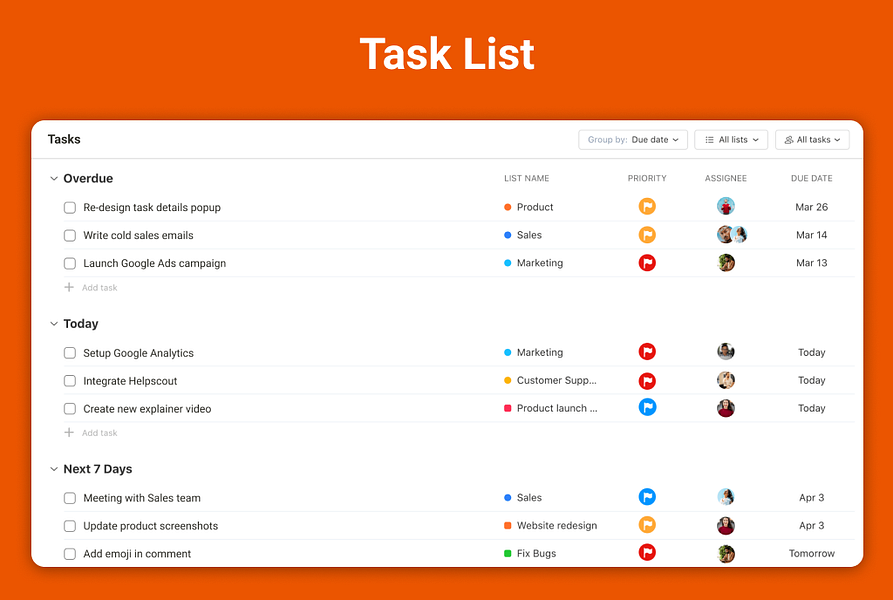Open the Group by Due date dropdown
The width and height of the screenshot is (893, 600).
633,139
